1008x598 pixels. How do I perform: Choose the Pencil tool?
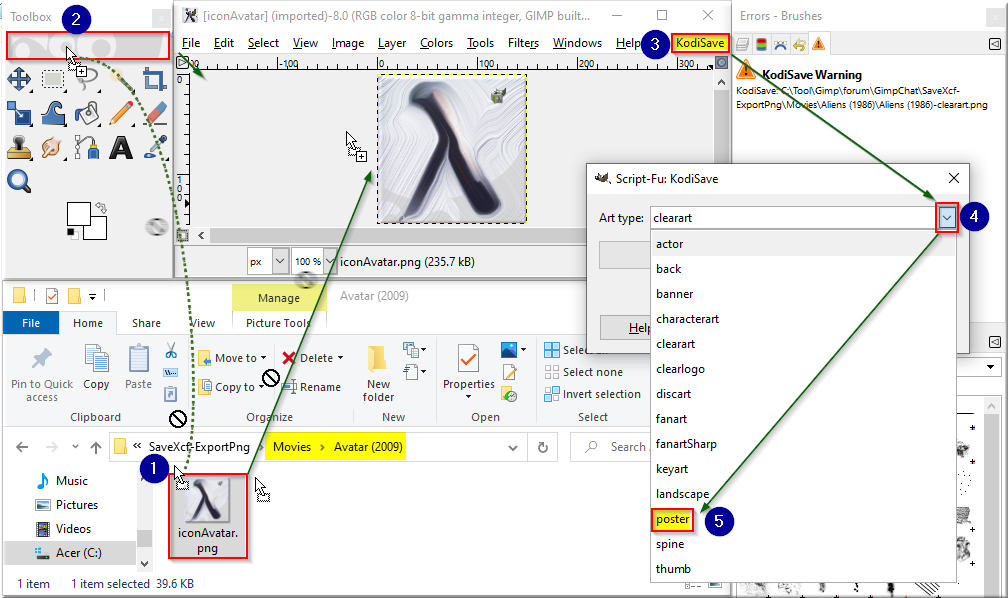[120, 113]
